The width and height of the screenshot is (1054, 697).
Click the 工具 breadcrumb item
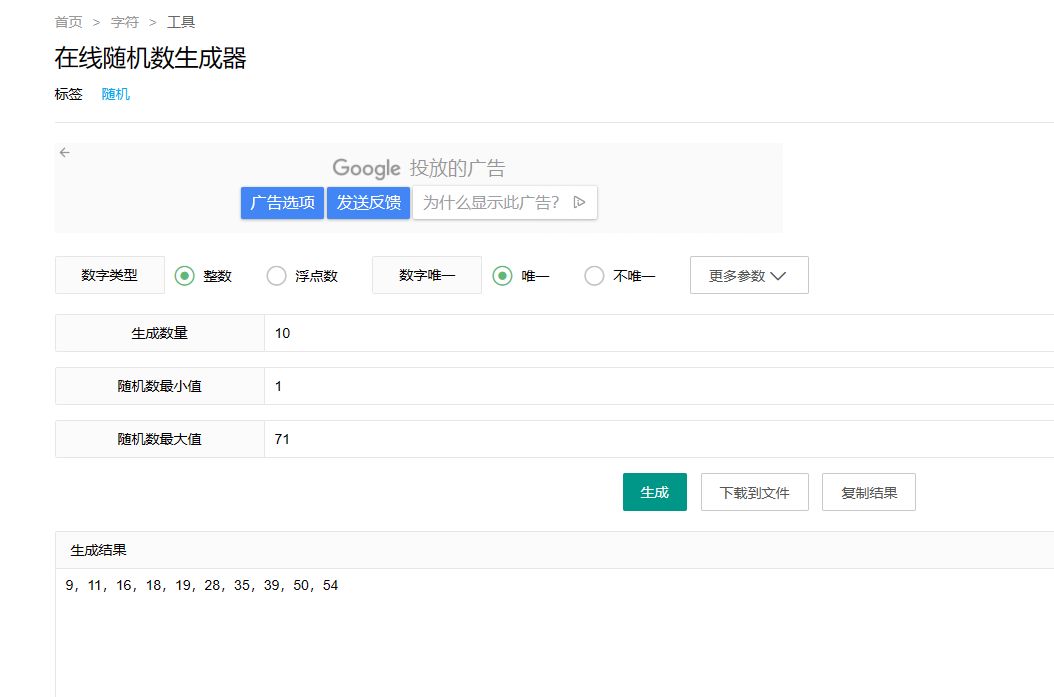coord(181,22)
